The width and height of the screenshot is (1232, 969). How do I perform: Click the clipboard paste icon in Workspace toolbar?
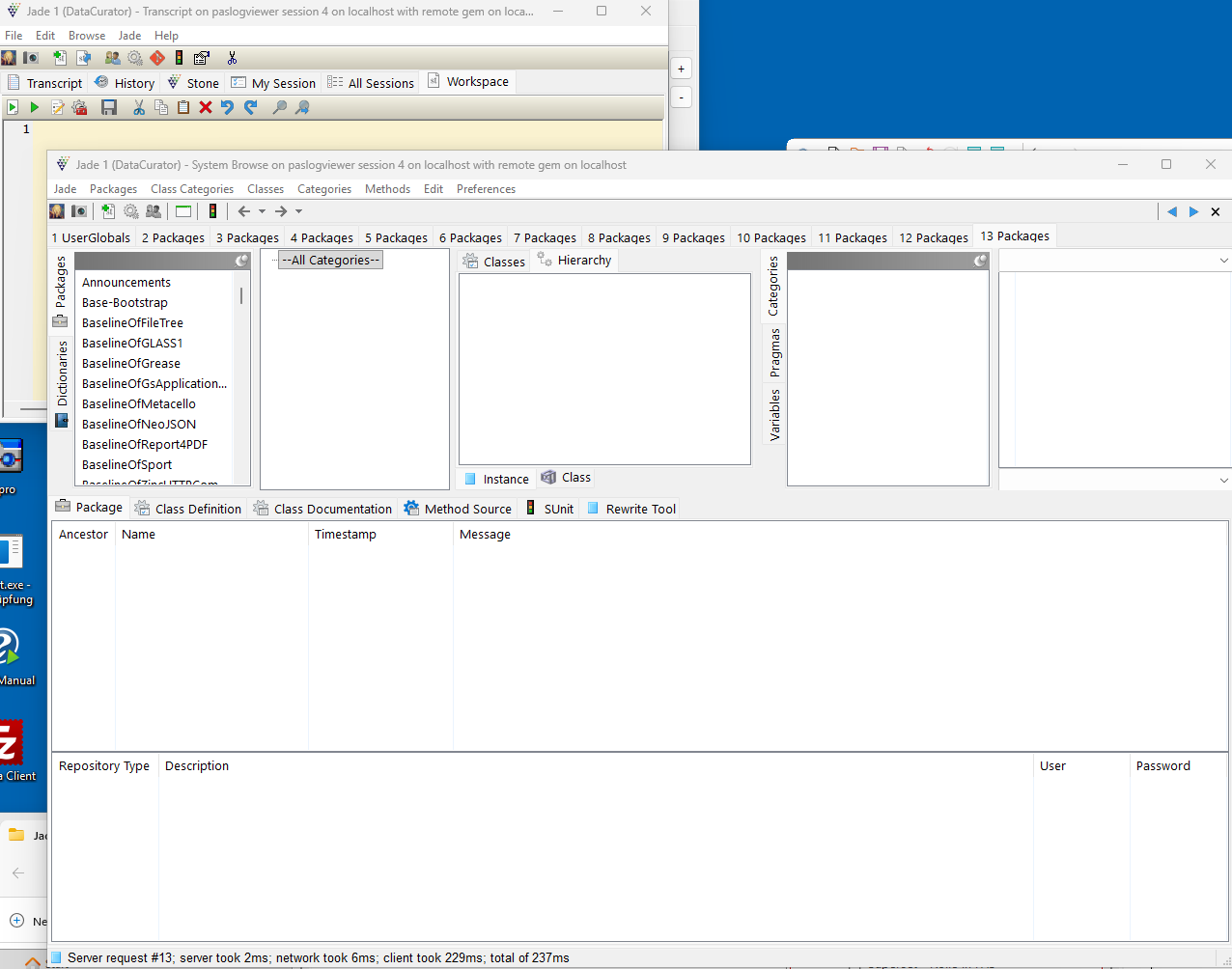click(x=183, y=107)
